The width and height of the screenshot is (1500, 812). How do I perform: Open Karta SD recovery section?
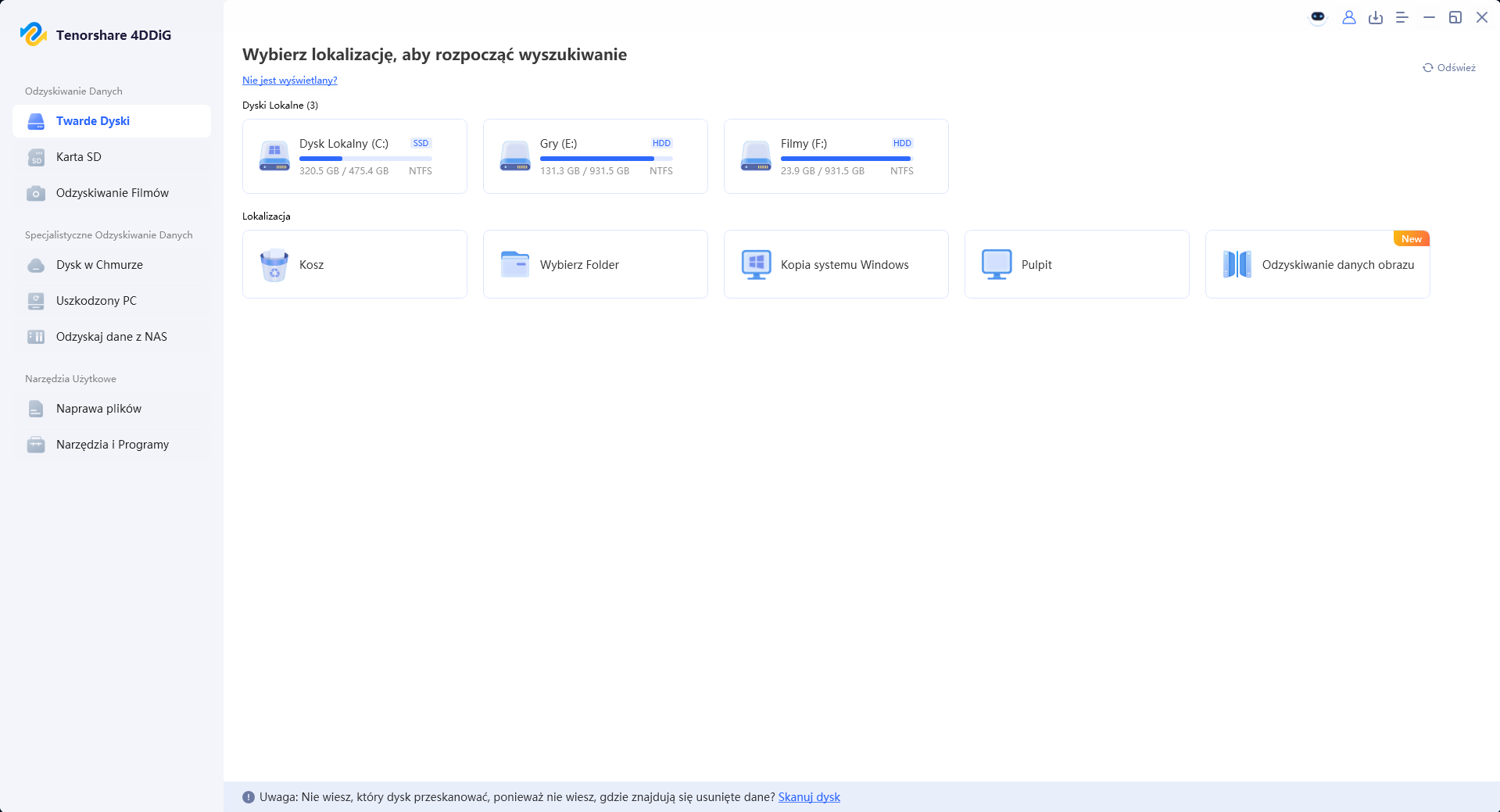click(x=112, y=157)
